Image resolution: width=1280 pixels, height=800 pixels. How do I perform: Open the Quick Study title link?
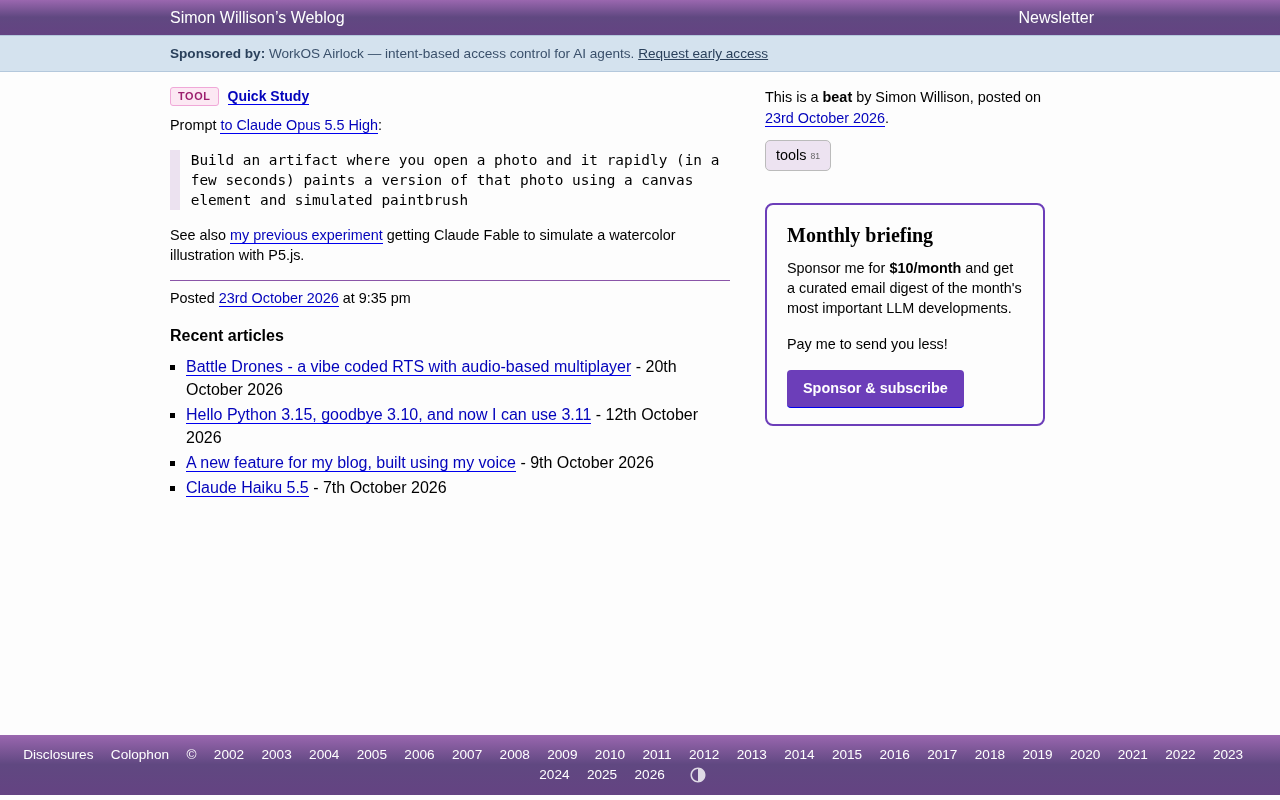[268, 97]
